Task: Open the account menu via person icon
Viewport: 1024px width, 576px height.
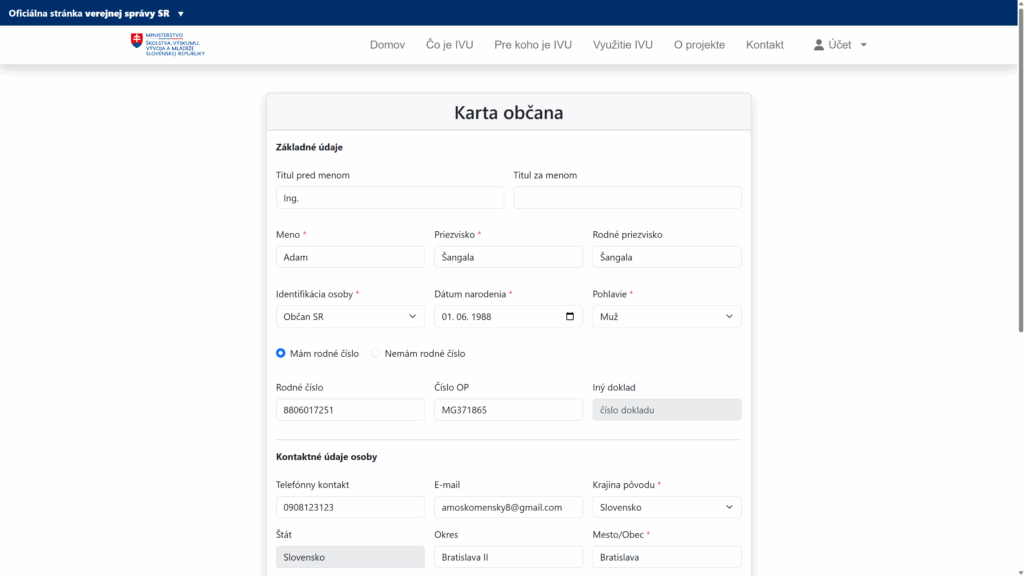Action: tap(817, 44)
